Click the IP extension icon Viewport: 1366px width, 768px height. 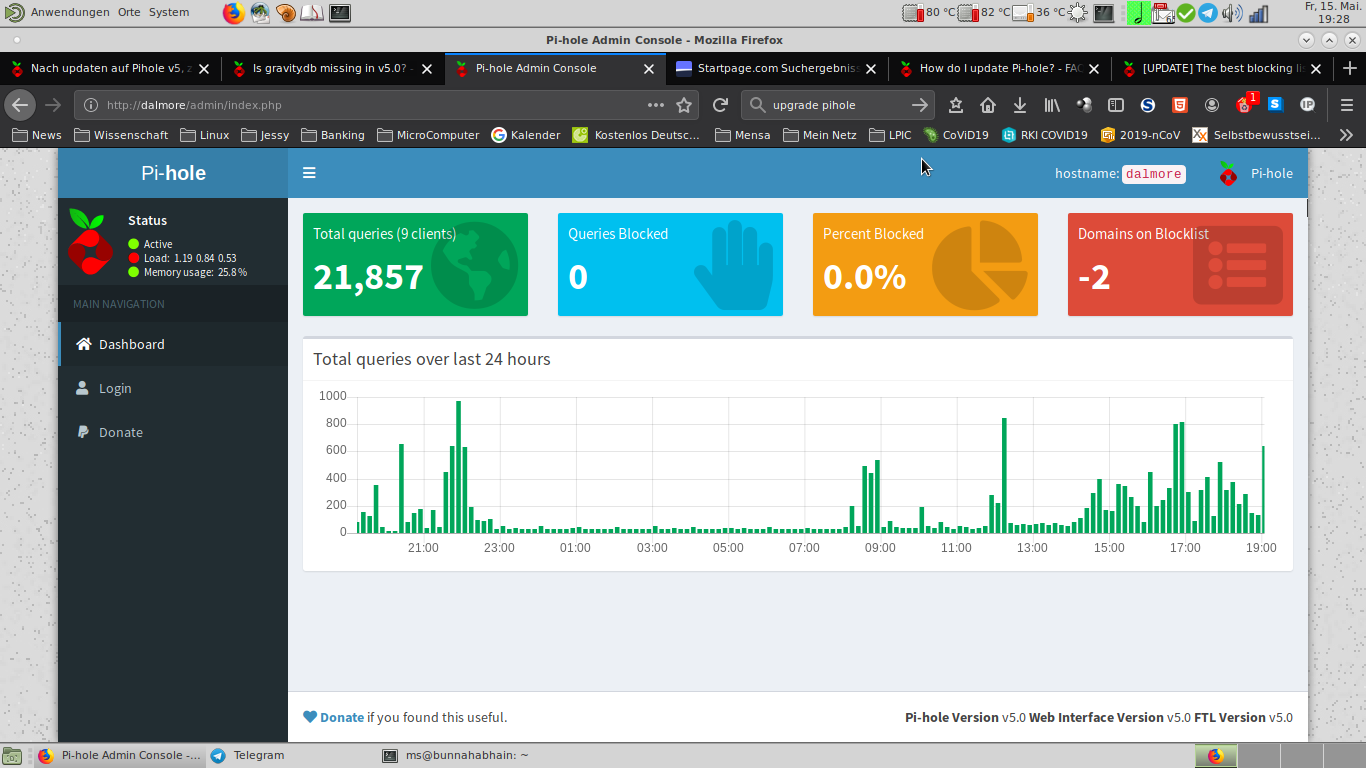tap(1307, 105)
